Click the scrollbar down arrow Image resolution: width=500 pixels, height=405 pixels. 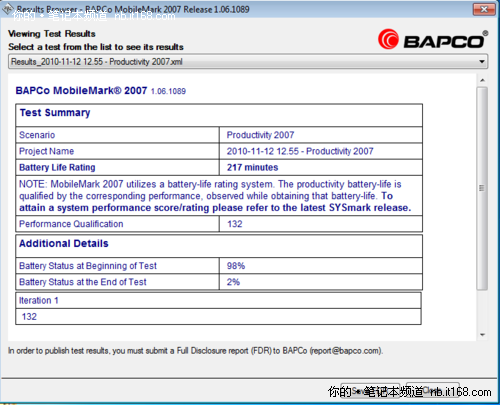coord(482,335)
